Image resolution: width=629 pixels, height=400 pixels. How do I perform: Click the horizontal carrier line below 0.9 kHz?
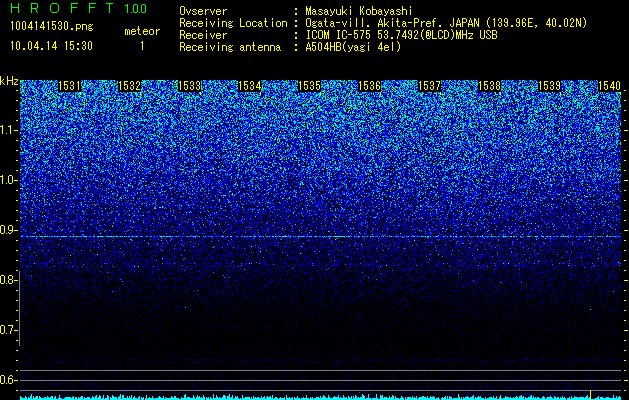[320, 237]
